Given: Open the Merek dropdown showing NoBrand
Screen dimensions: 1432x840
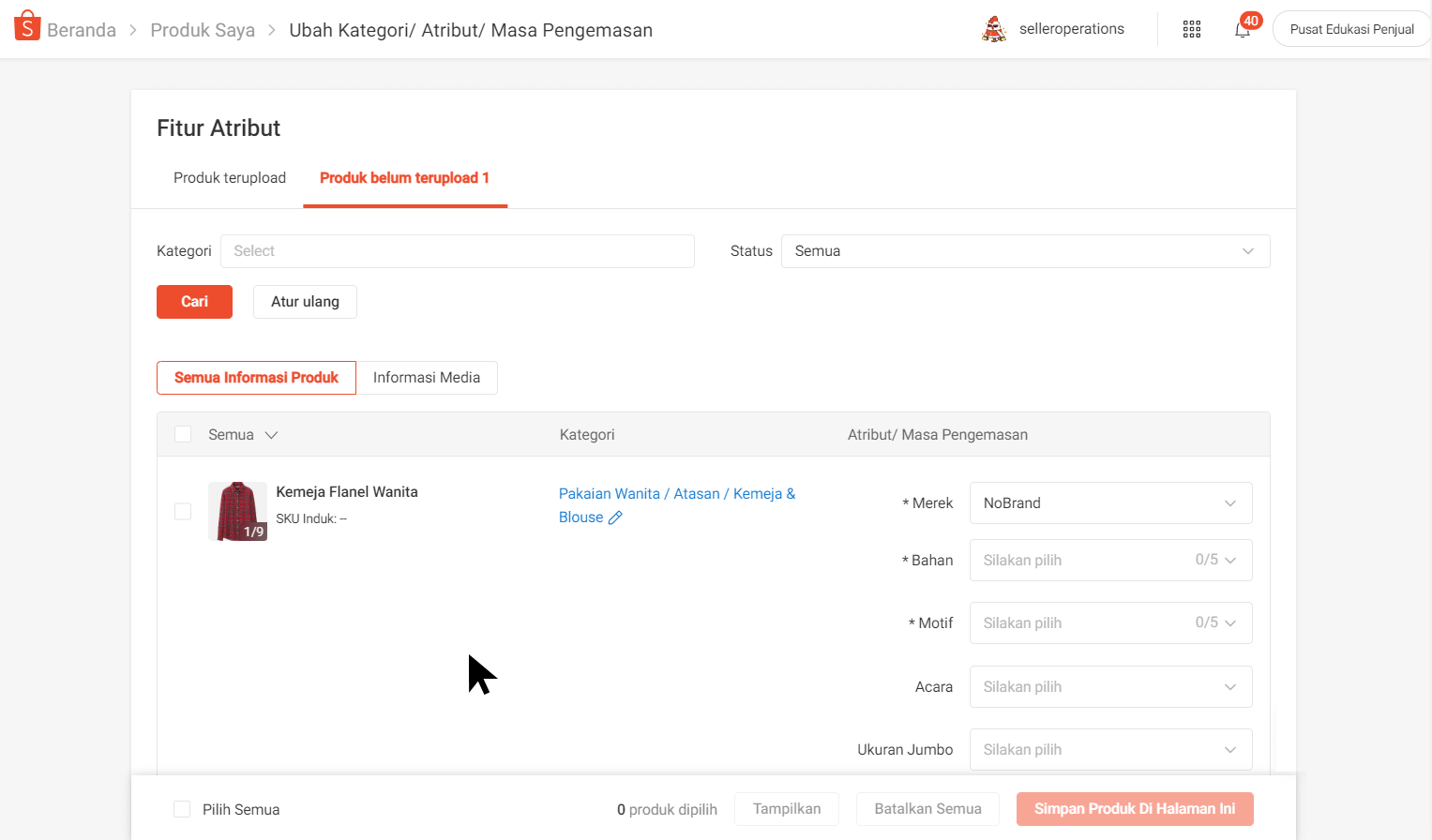Looking at the screenshot, I should (1110, 502).
